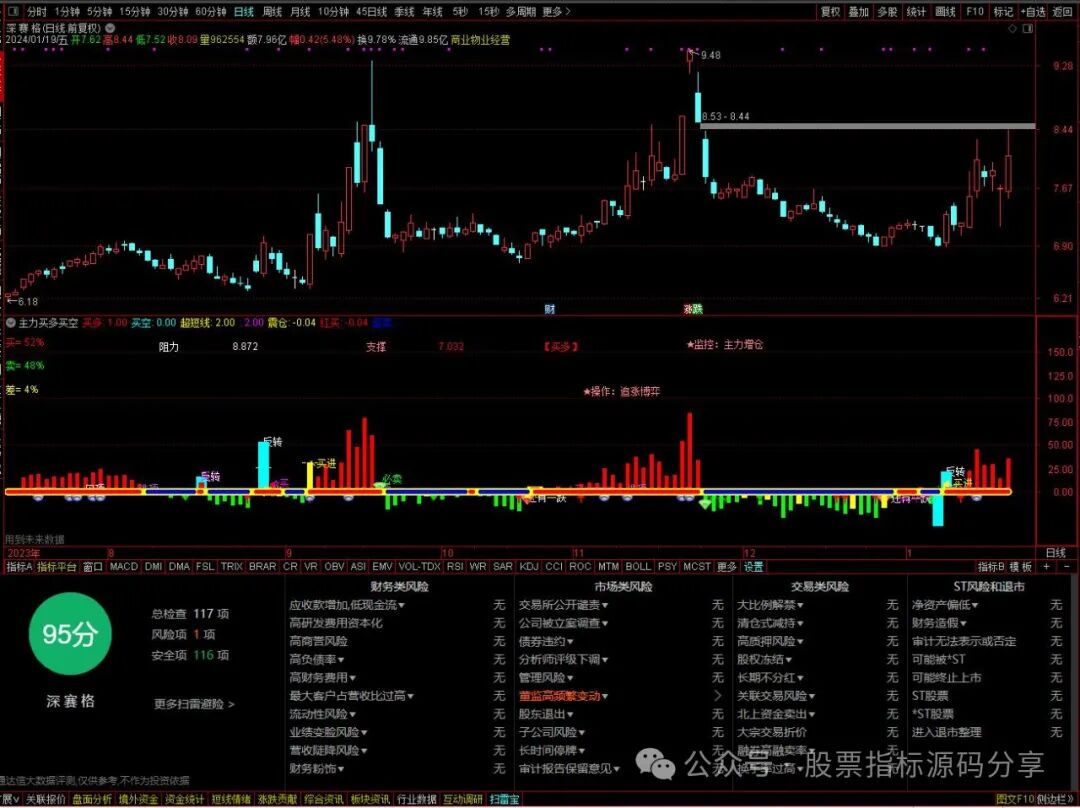Viewport: 1080px width, 808px height.
Task: Click the 财 marker under the chart
Action: [x=550, y=309]
